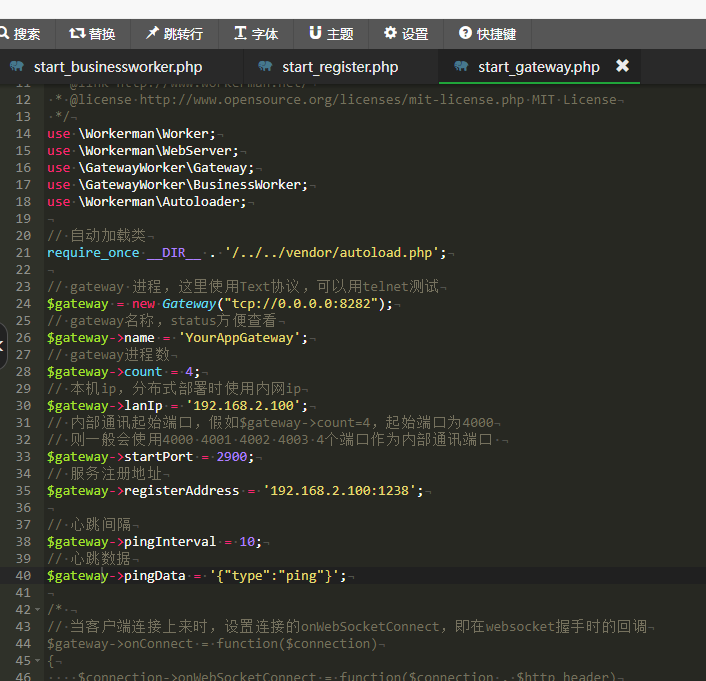Expand the side panel arrow on left edge
The image size is (706, 681).
pyautogui.click(x=3, y=345)
